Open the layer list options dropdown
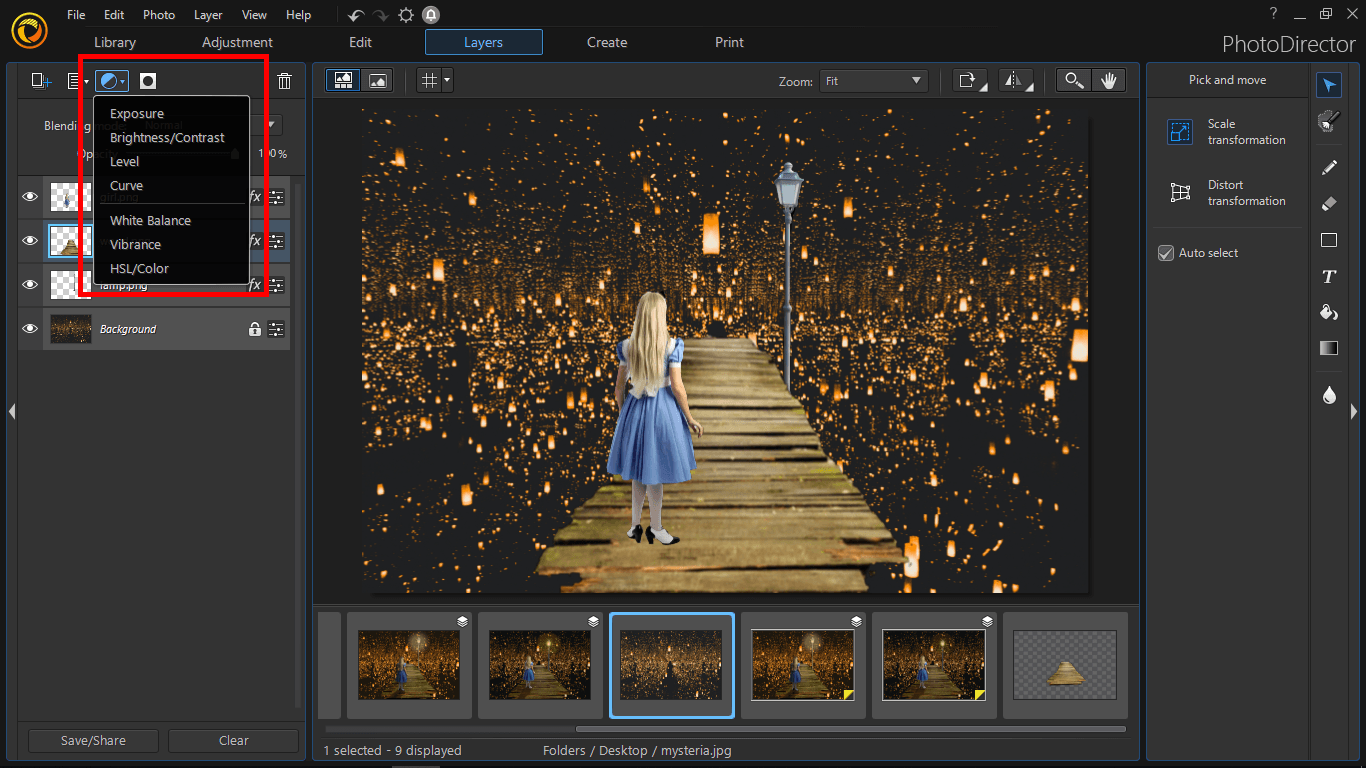This screenshot has width=1366, height=768. 78,81
